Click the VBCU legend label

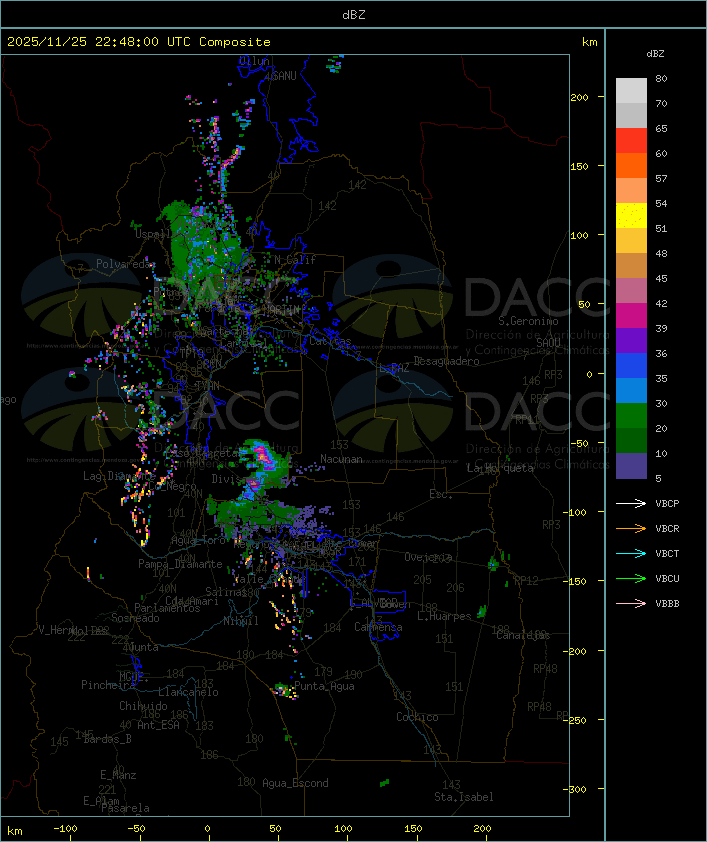pyautogui.click(x=667, y=578)
